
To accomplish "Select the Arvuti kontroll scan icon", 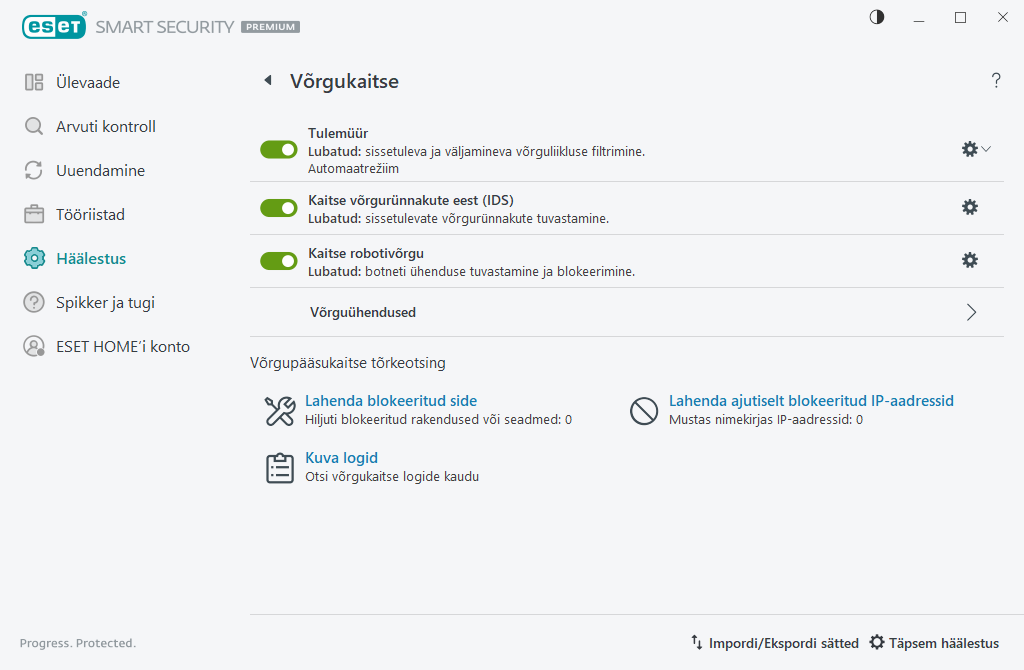I will 33,126.
